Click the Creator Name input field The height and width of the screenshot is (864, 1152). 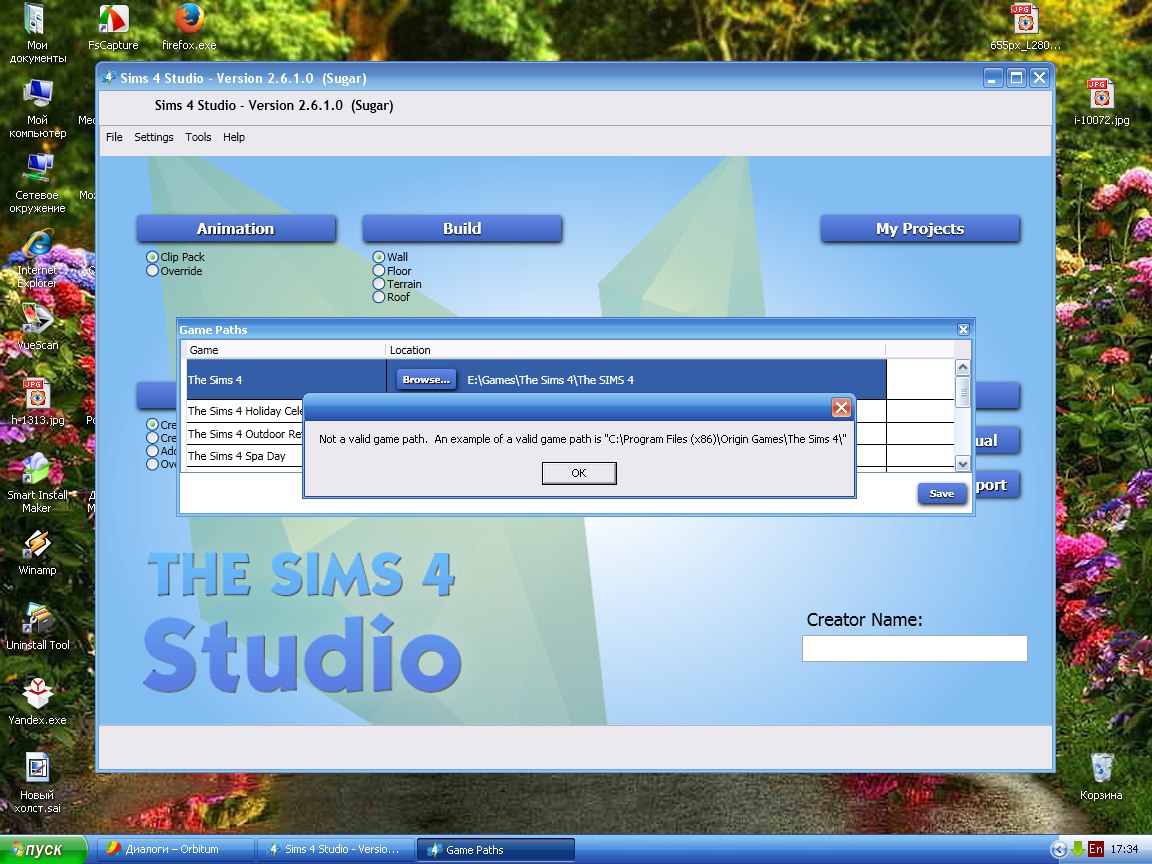[915, 649]
